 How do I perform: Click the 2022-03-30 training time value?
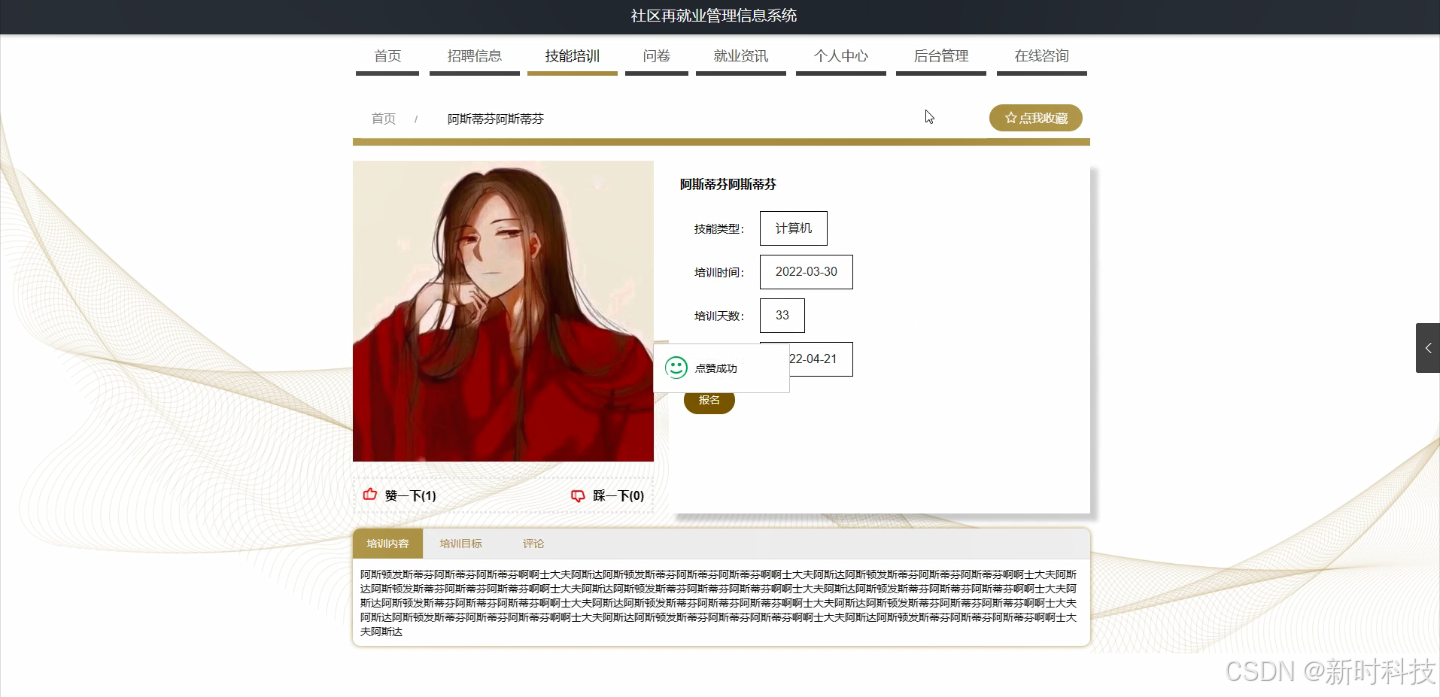[x=806, y=272]
